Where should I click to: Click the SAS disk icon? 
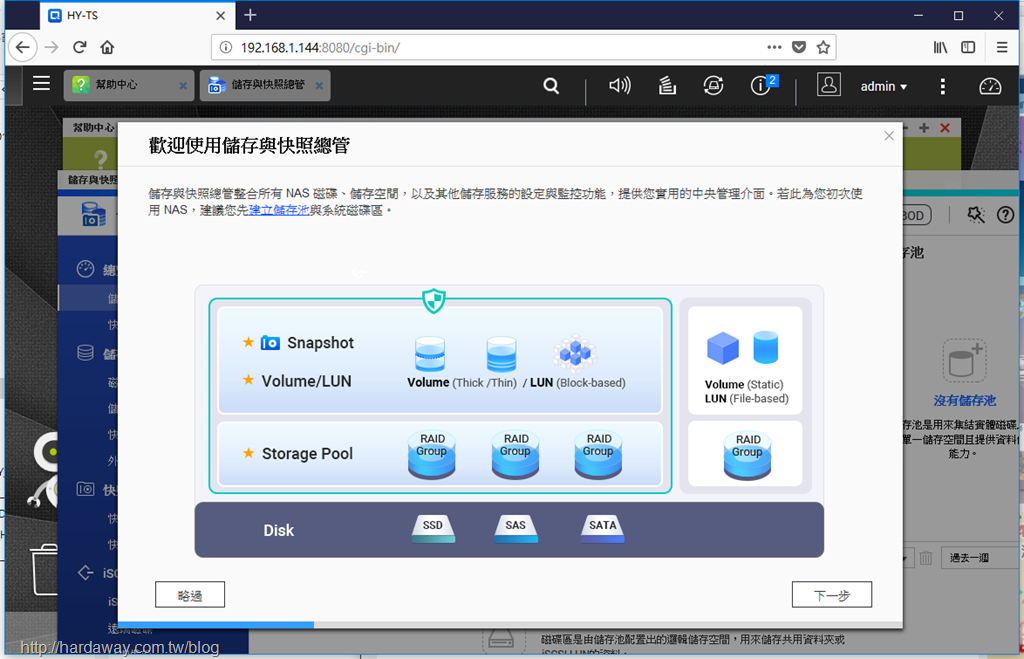pyautogui.click(x=516, y=529)
